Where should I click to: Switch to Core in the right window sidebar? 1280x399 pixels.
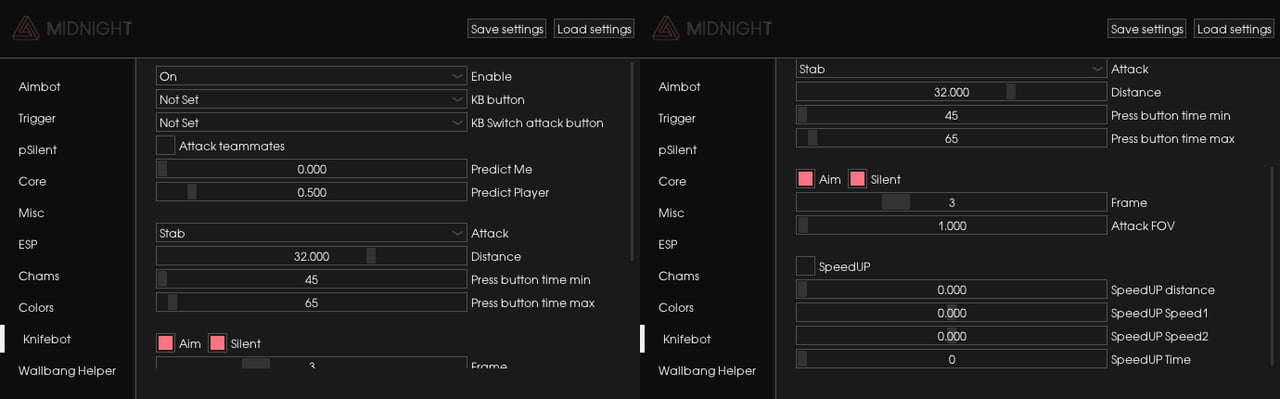(672, 181)
